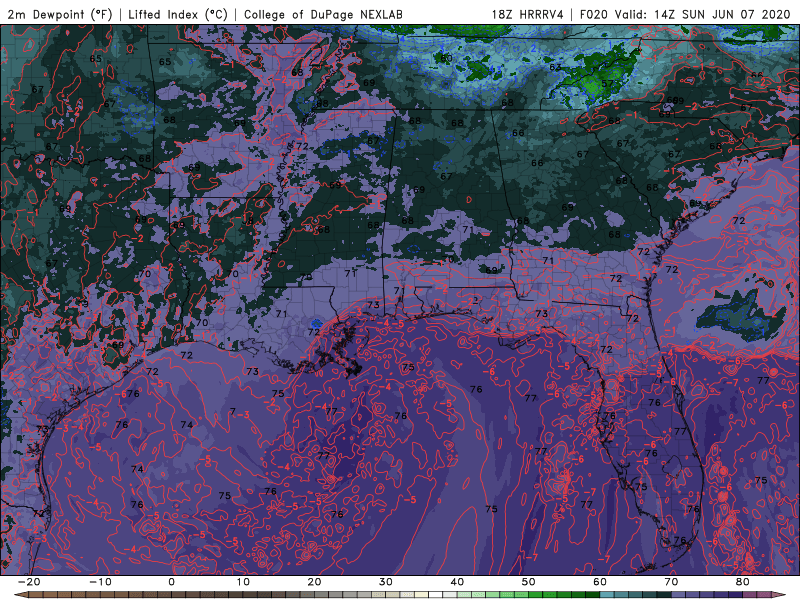Click the "18Z HRRRV4" model run label

tap(528, 14)
